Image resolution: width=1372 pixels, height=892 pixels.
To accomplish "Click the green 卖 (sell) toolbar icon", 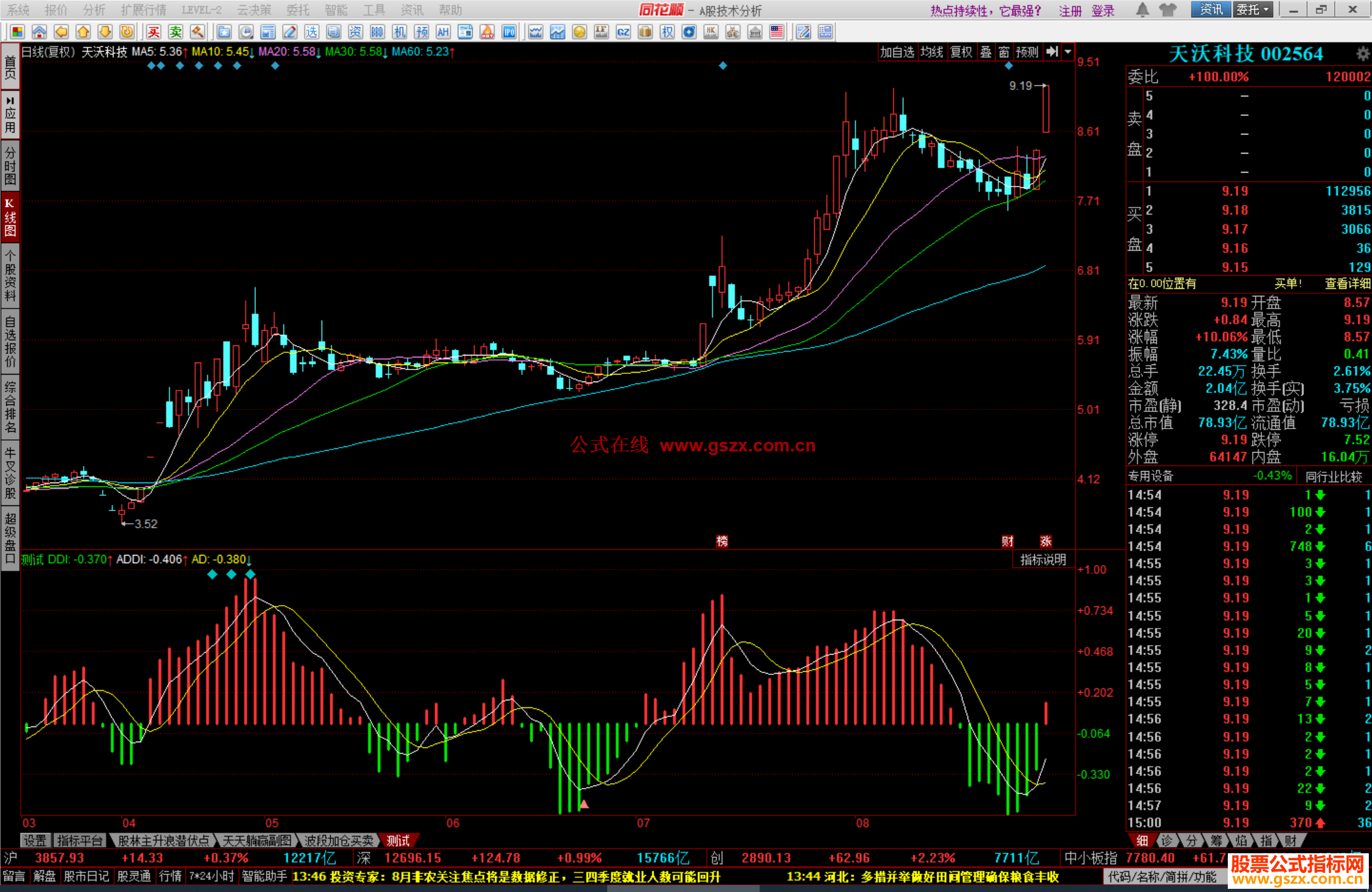I will click(x=175, y=32).
